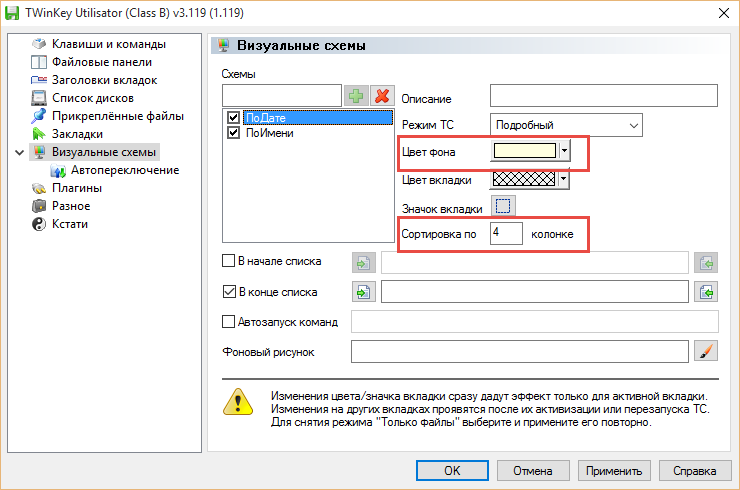Click the Разное icon
The image size is (740, 490).
(x=39, y=206)
